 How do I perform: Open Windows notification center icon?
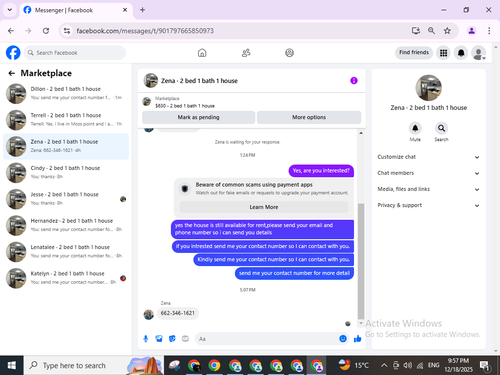(x=484, y=366)
